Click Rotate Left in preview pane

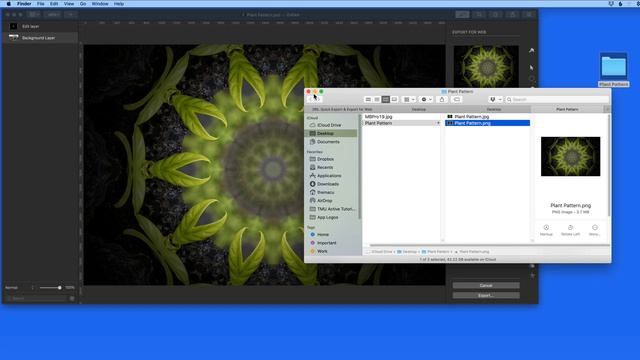570,230
